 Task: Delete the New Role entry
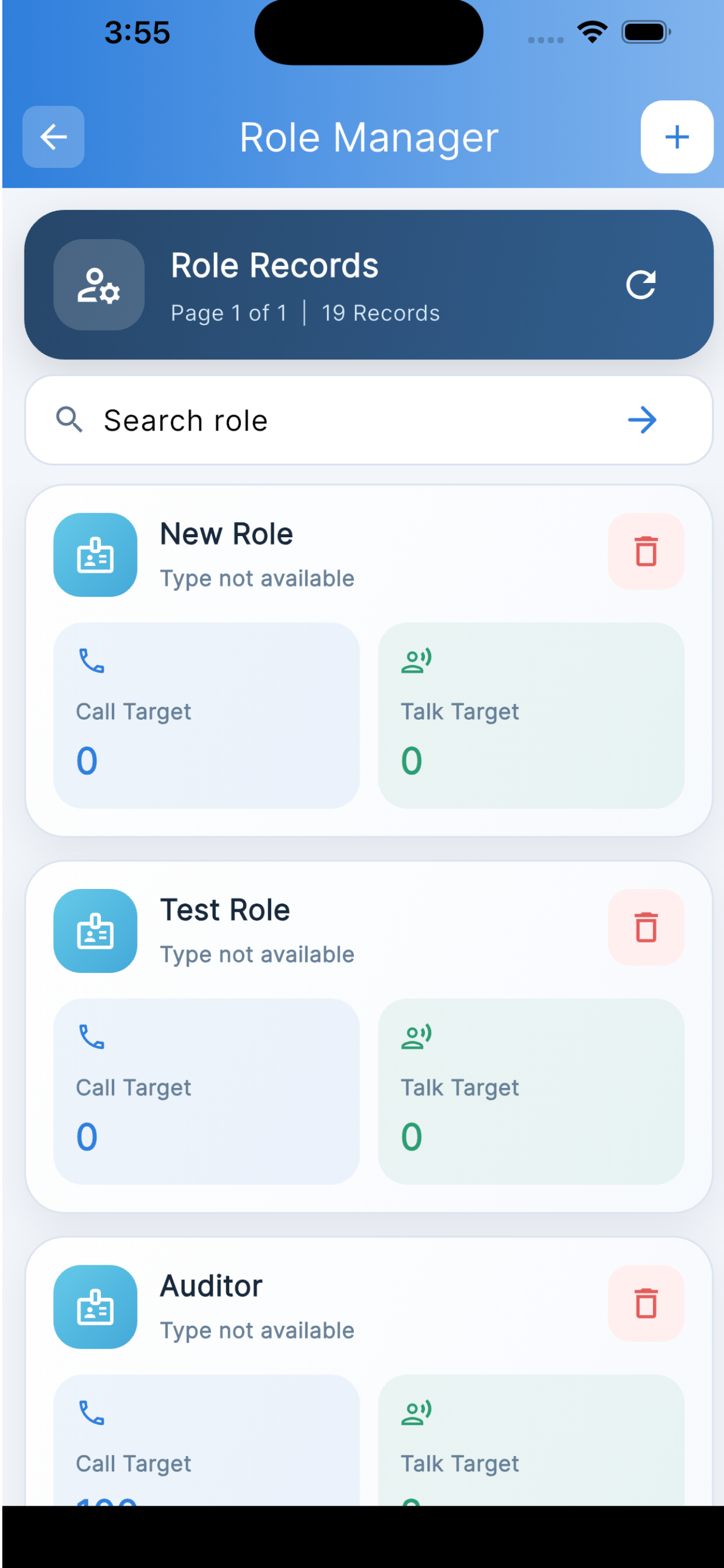pos(646,551)
